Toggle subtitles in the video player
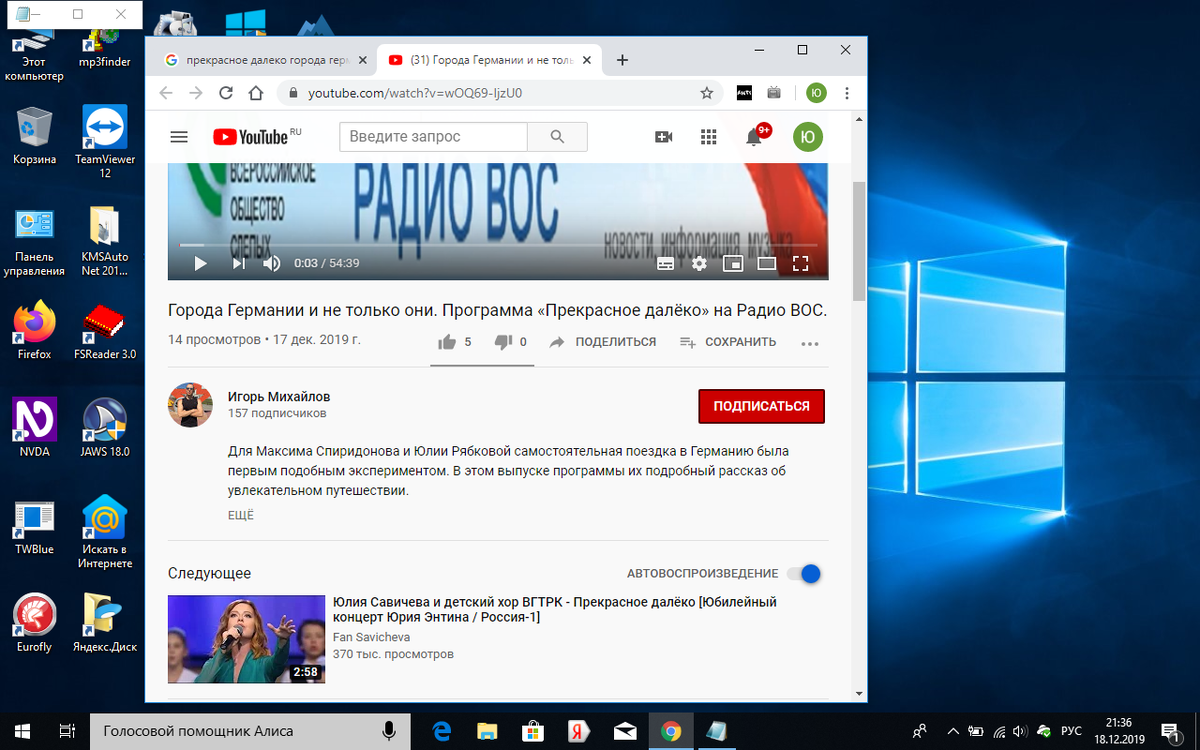This screenshot has height=750, width=1200. [666, 264]
